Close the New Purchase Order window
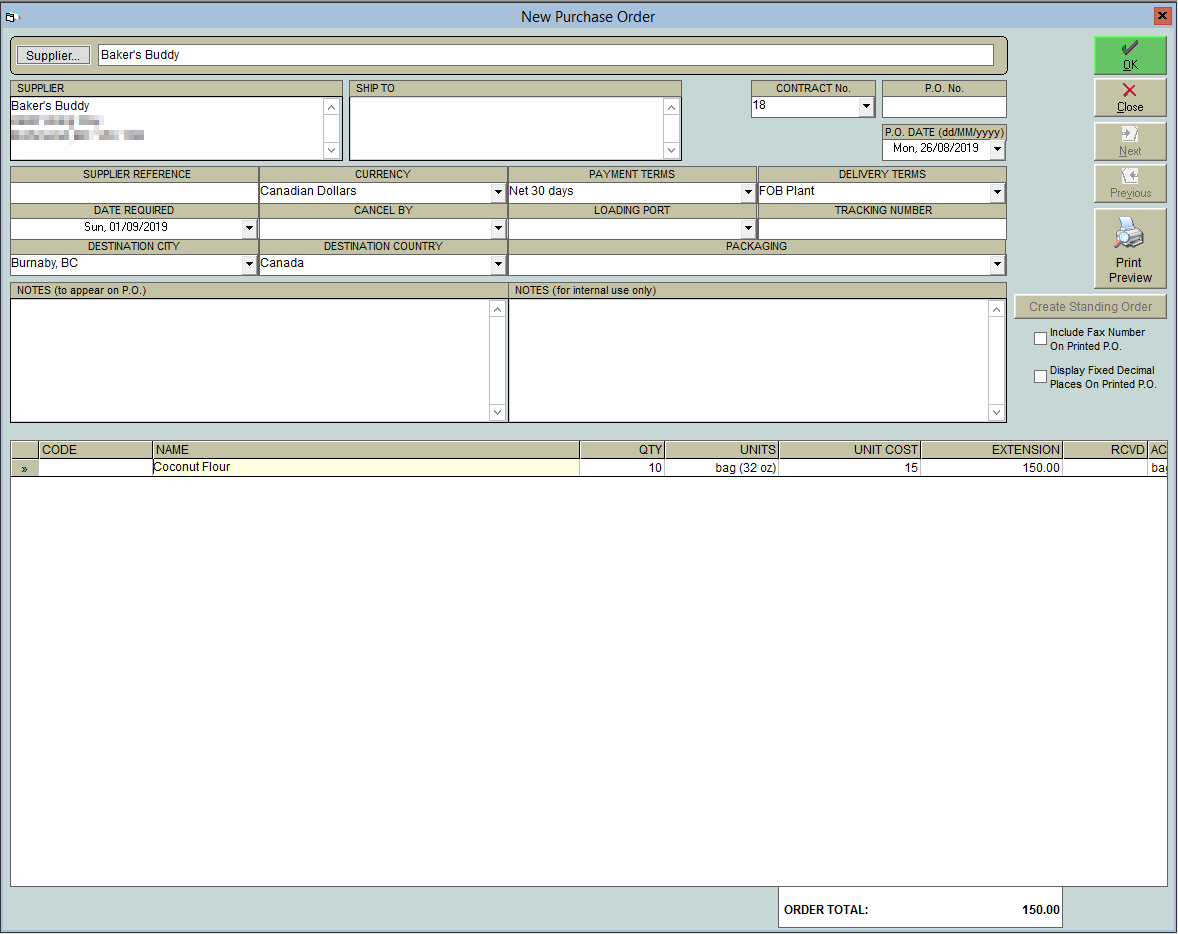The width and height of the screenshot is (1178, 934). (x=1161, y=16)
